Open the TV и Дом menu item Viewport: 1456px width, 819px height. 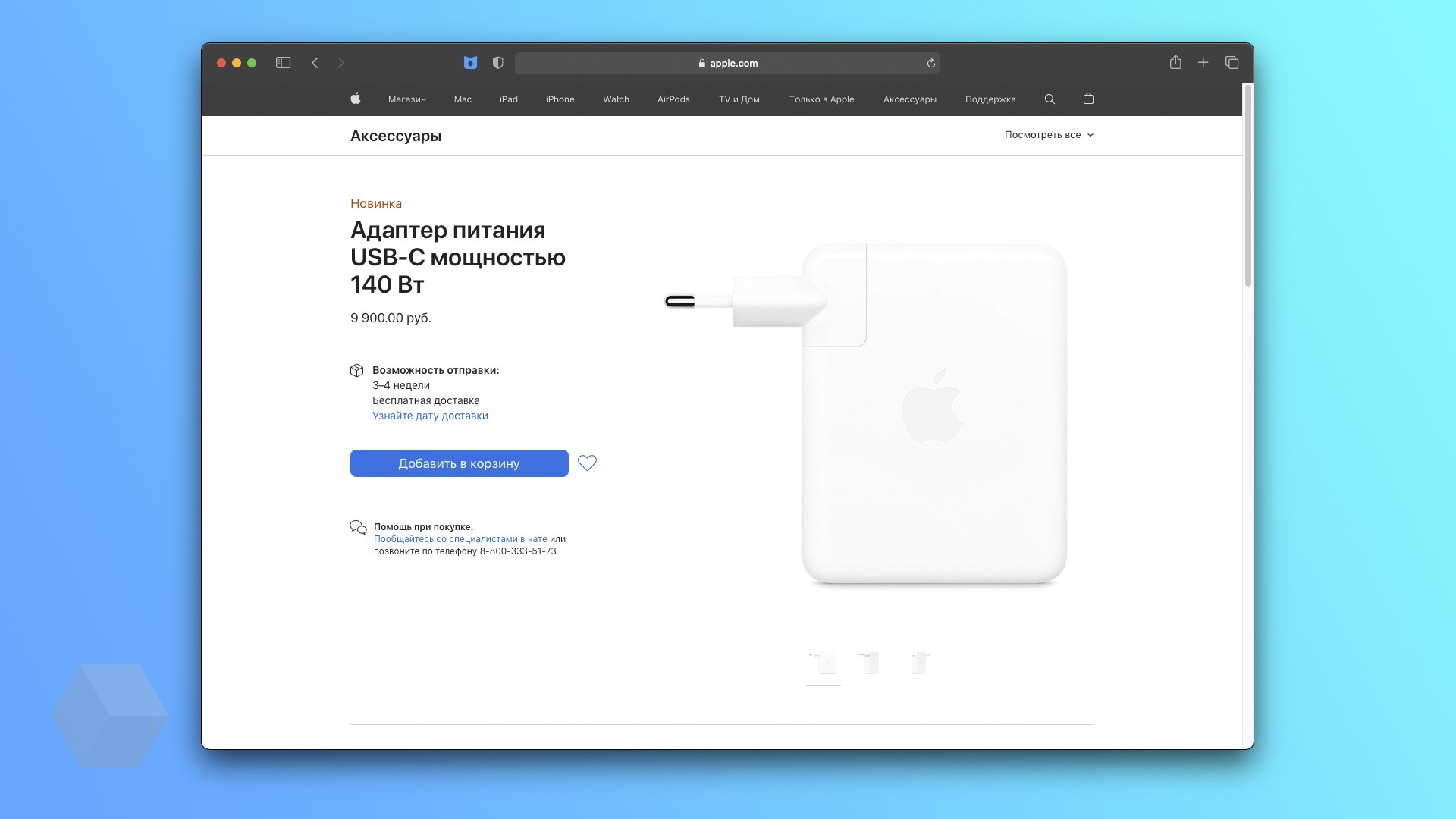click(739, 99)
